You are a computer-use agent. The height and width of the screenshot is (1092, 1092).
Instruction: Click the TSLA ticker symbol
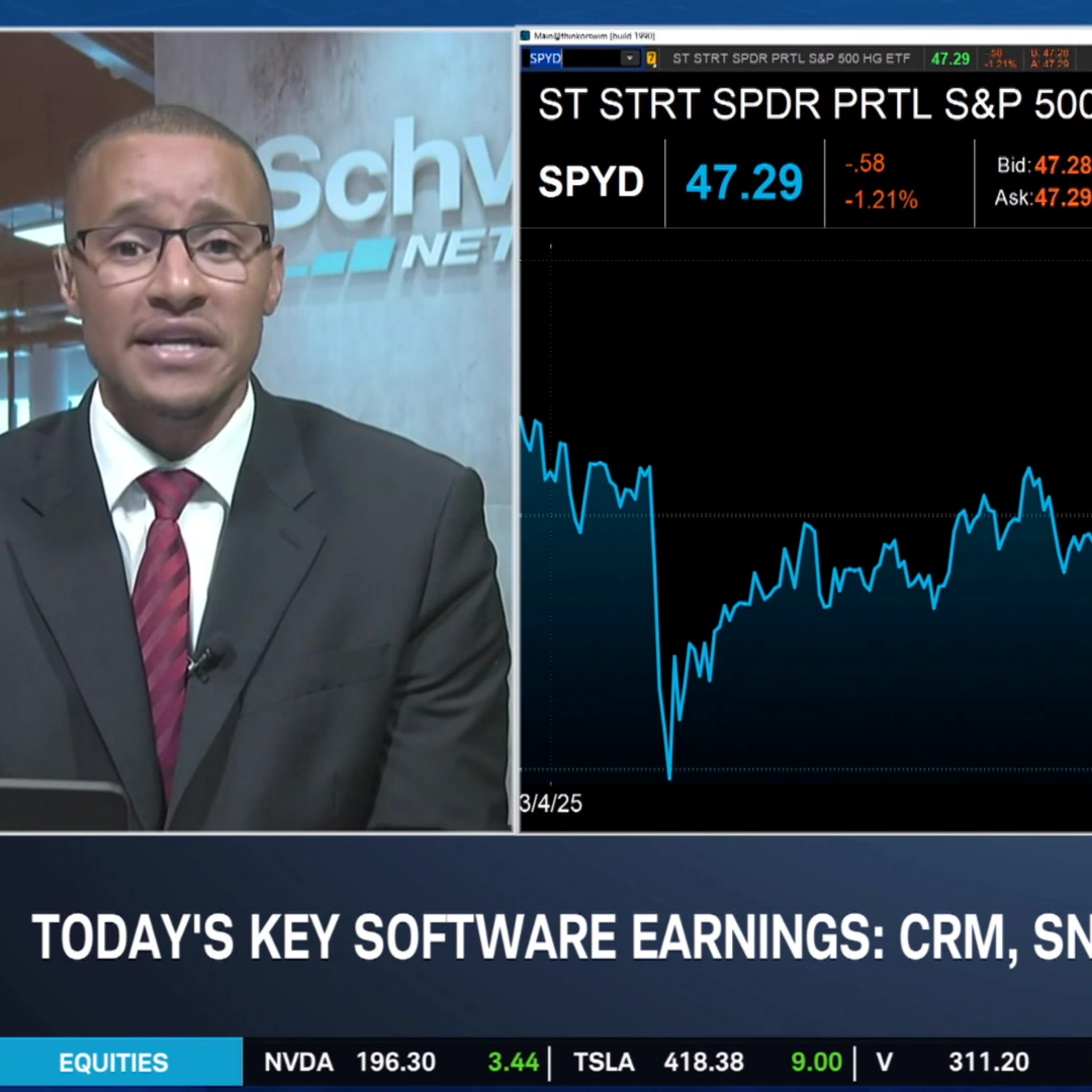[604, 1063]
